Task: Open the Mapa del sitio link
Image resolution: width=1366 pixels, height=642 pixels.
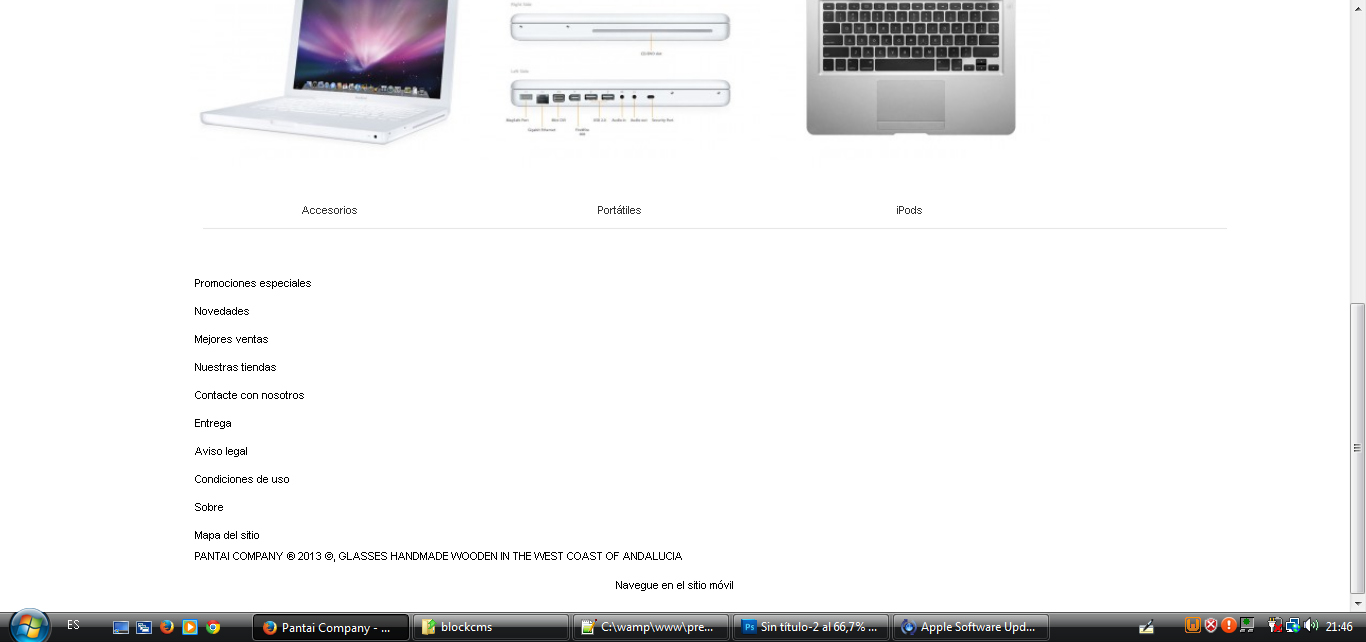Action: click(227, 535)
